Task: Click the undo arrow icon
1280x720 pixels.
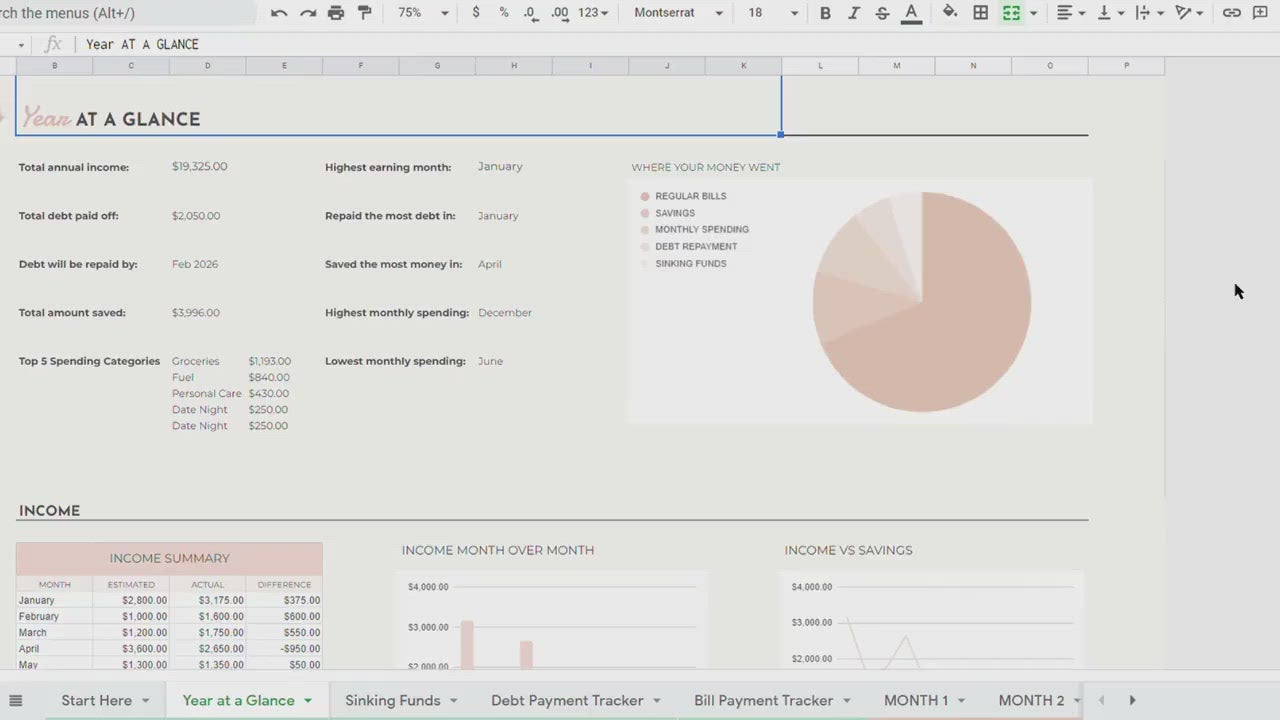Action: coord(279,13)
